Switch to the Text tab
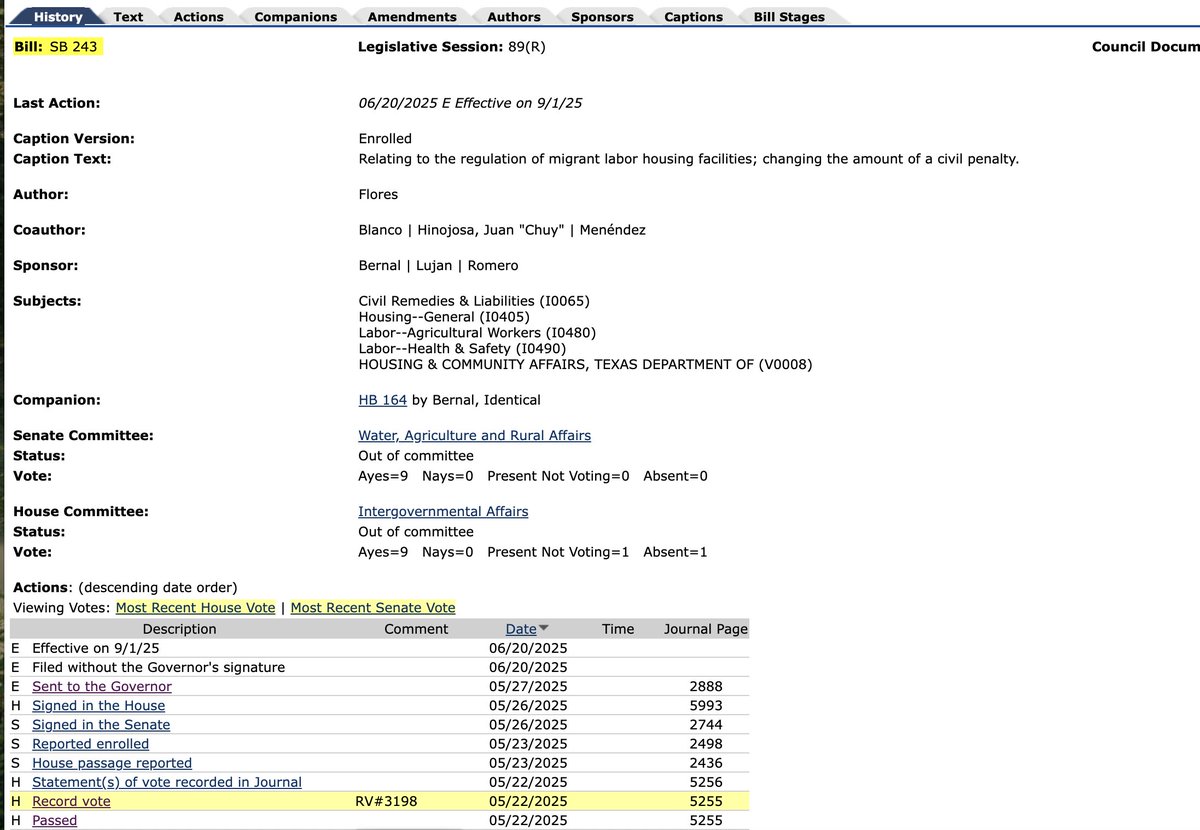 click(x=128, y=17)
